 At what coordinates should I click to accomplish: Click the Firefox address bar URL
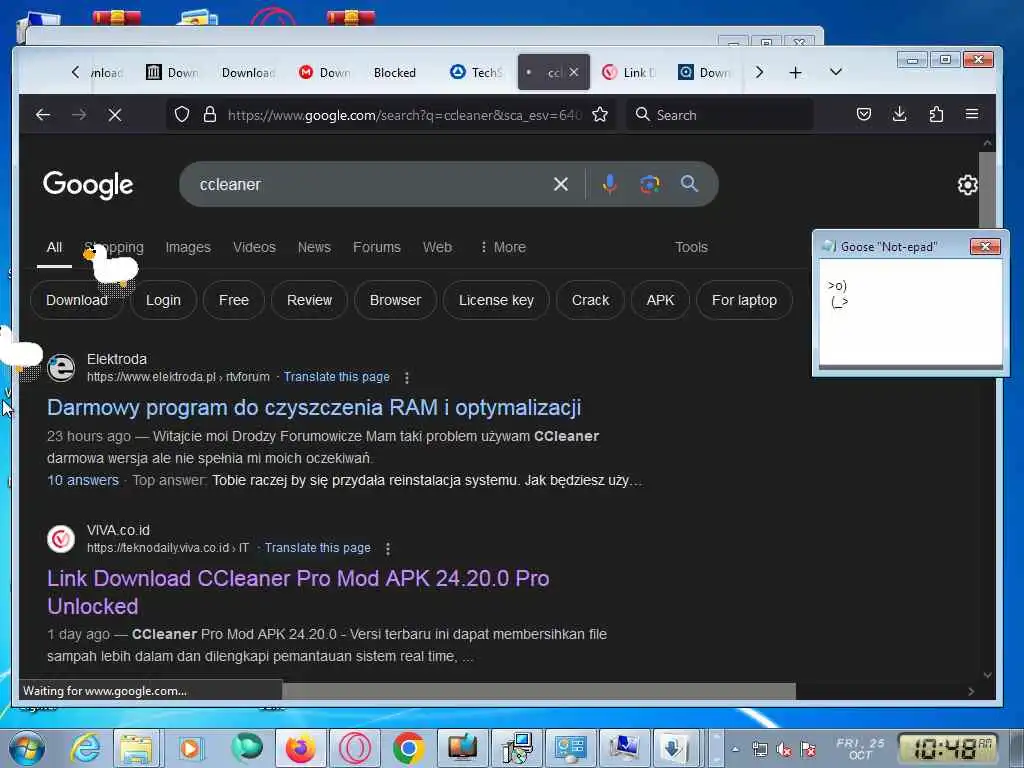tap(404, 115)
